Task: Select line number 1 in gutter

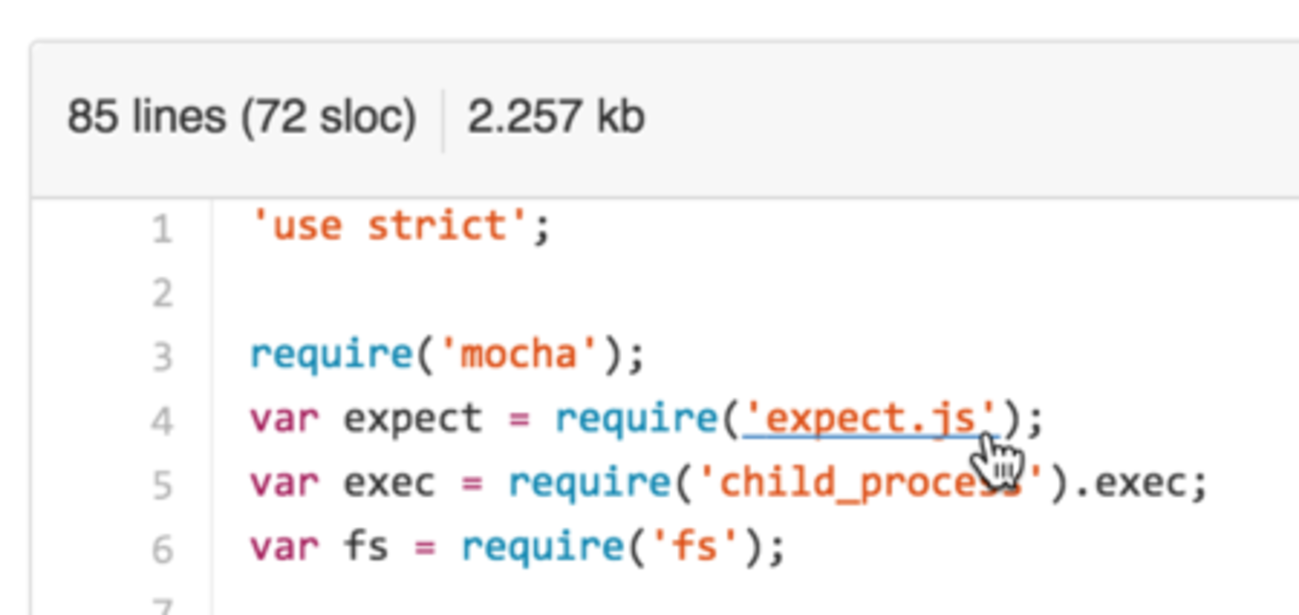Action: (x=161, y=230)
